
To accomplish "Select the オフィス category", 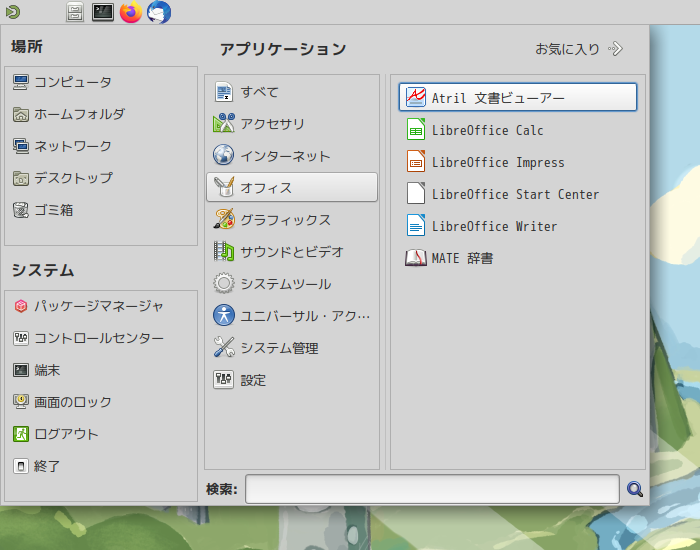I will (292, 187).
